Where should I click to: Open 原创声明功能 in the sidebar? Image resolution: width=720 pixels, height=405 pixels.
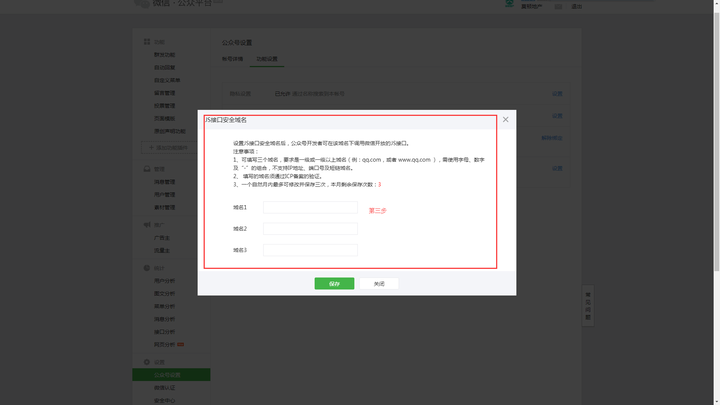pos(170,131)
